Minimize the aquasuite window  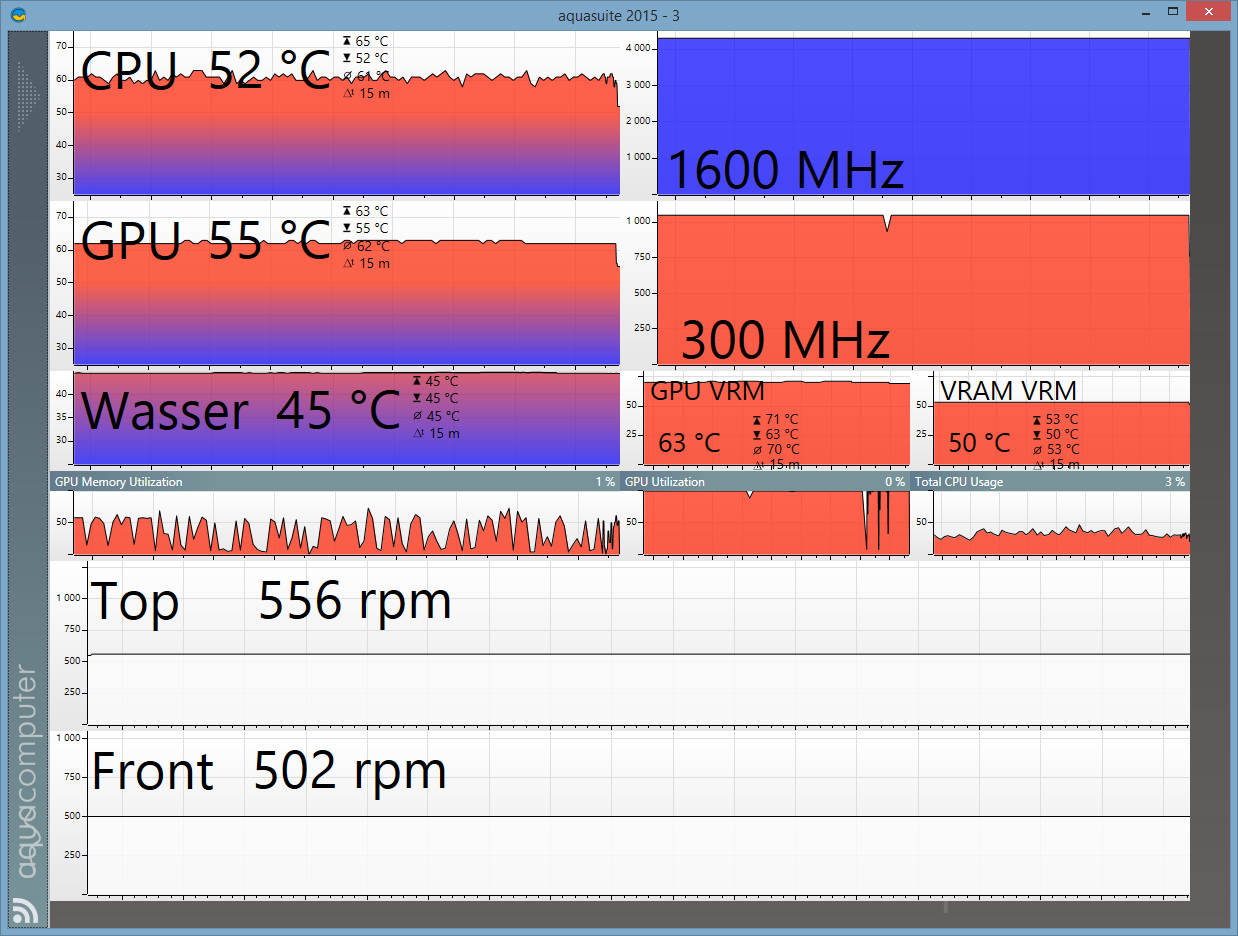(1145, 12)
